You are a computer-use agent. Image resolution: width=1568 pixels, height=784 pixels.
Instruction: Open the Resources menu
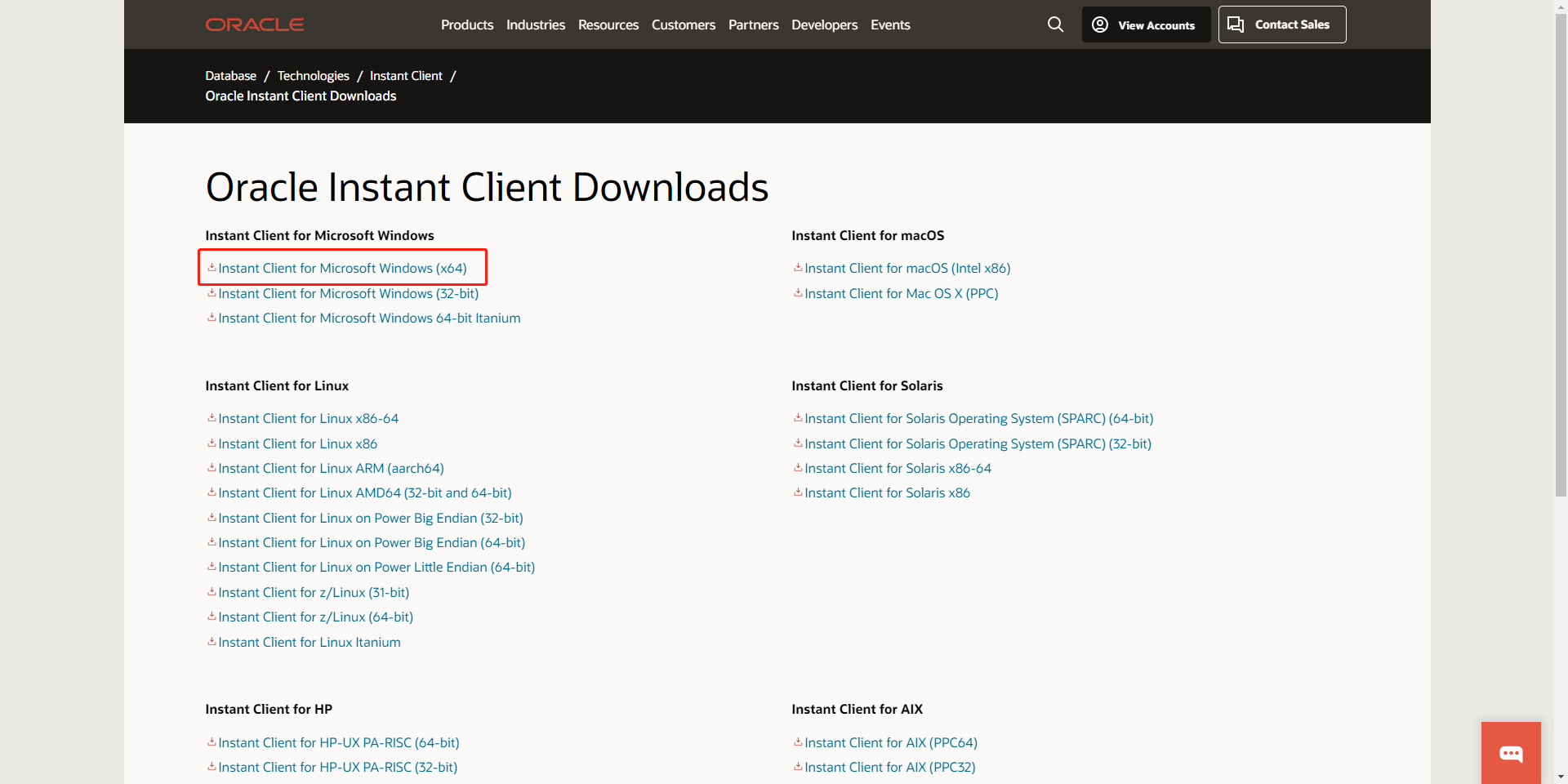[x=608, y=24]
